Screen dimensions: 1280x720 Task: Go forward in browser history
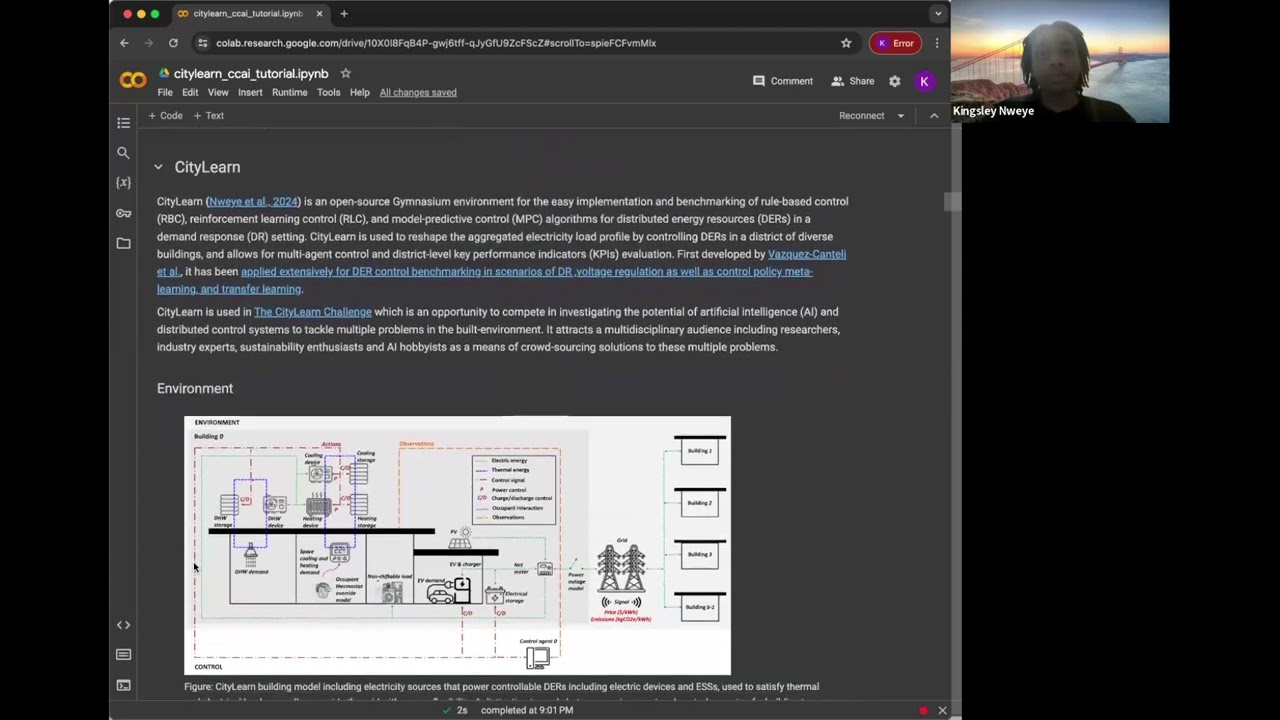tap(149, 43)
